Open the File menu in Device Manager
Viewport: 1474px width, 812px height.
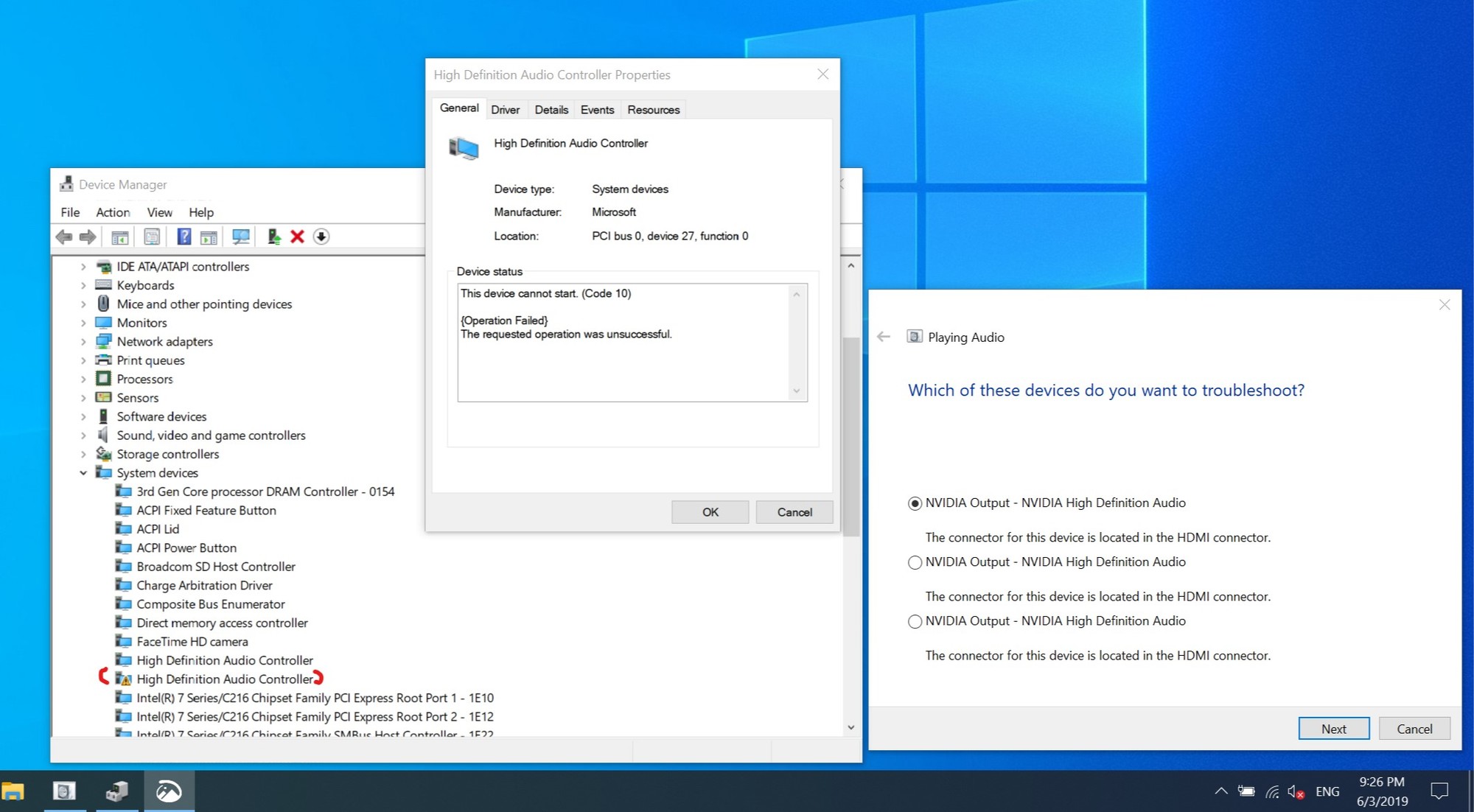point(70,212)
